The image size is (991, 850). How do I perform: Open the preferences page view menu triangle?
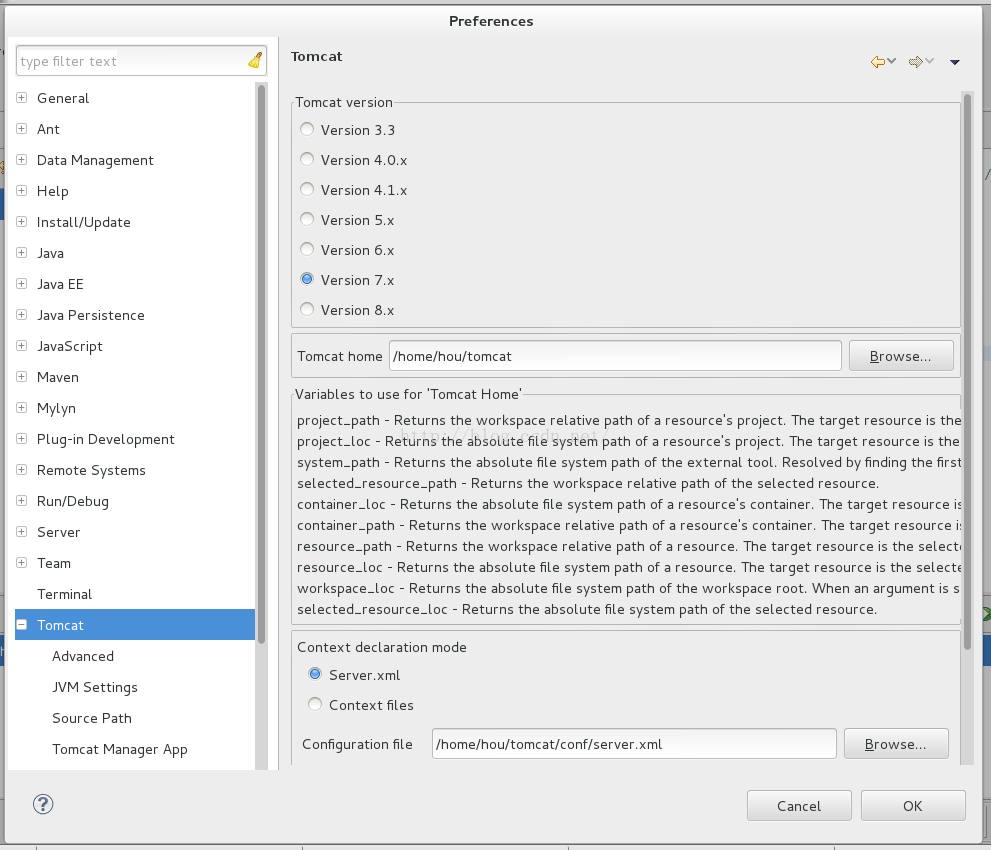click(x=955, y=62)
